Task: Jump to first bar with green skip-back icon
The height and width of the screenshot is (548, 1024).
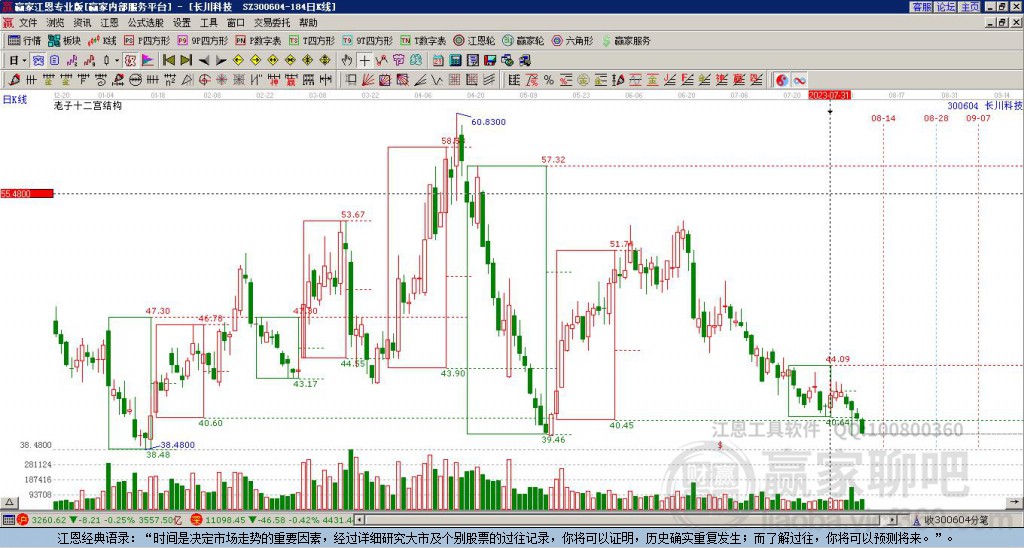Action: coord(168,61)
